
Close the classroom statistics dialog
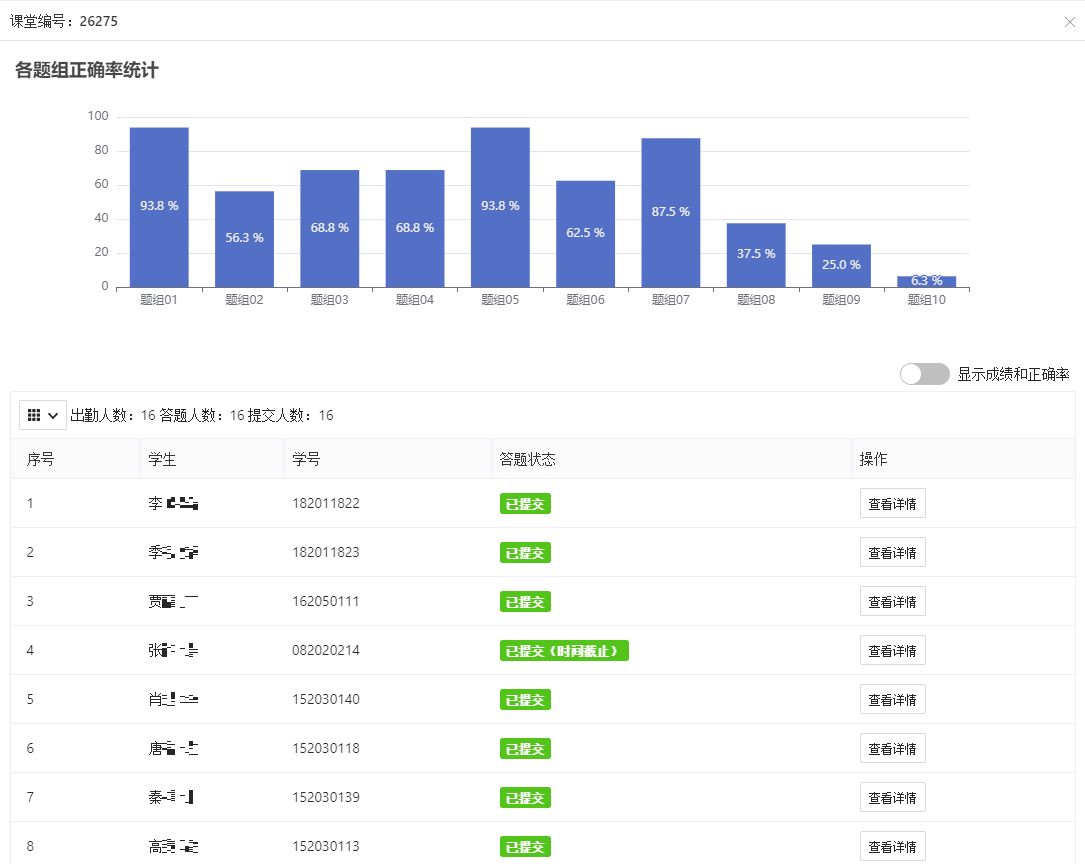pyautogui.click(x=1069, y=22)
